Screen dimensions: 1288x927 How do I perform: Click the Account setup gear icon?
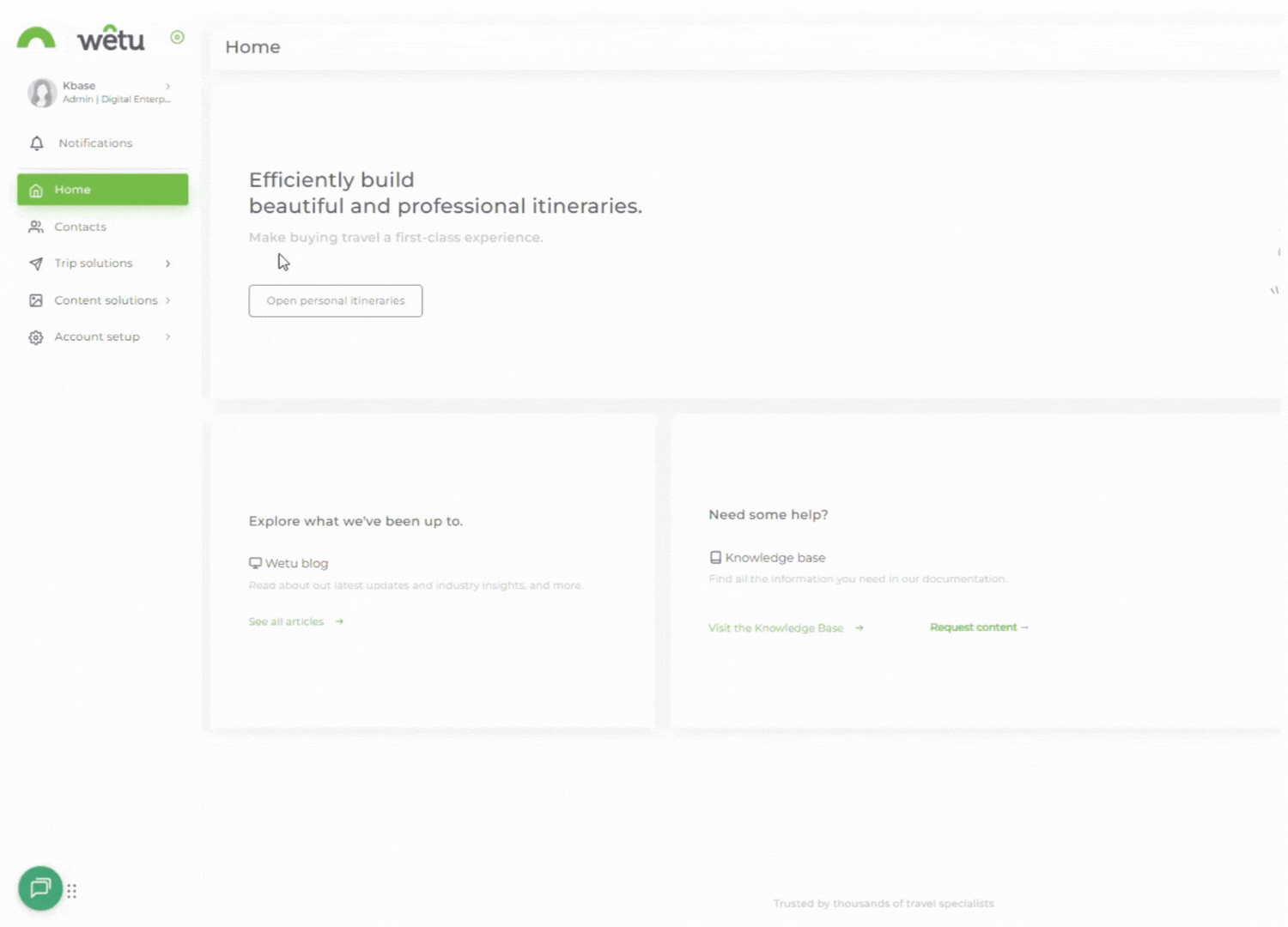(36, 337)
